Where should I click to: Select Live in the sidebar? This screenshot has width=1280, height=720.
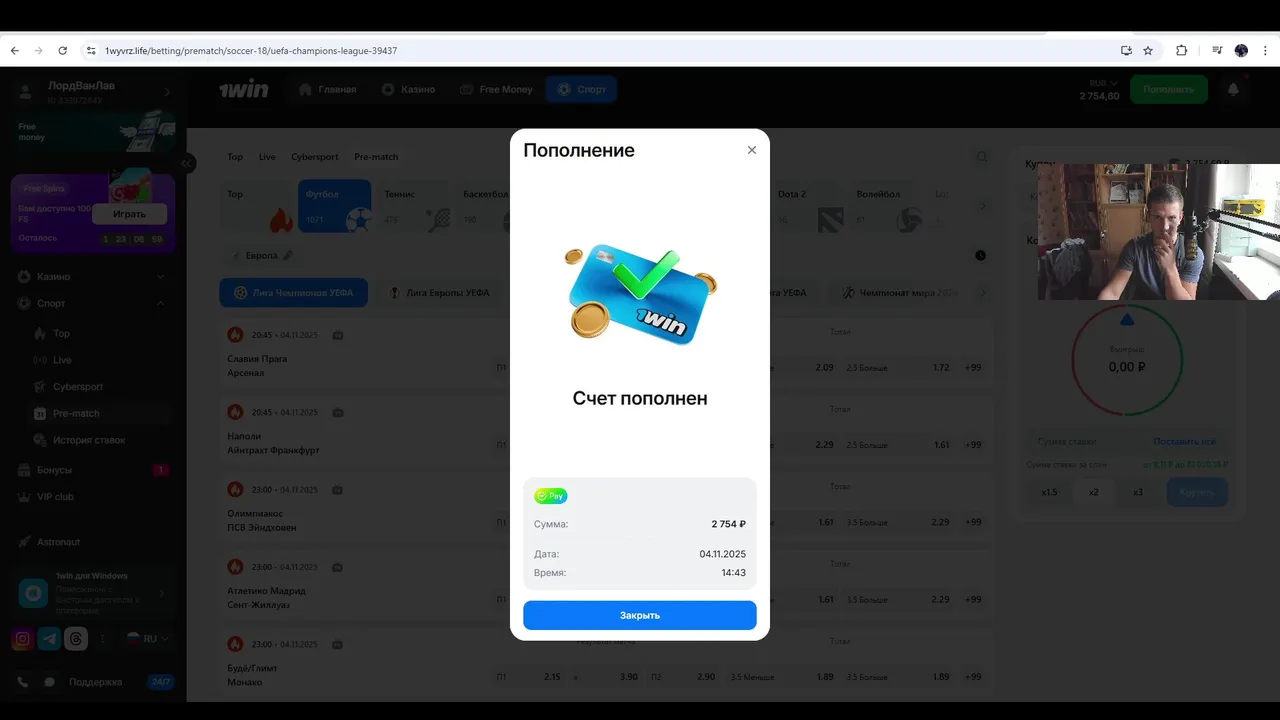coord(99,360)
